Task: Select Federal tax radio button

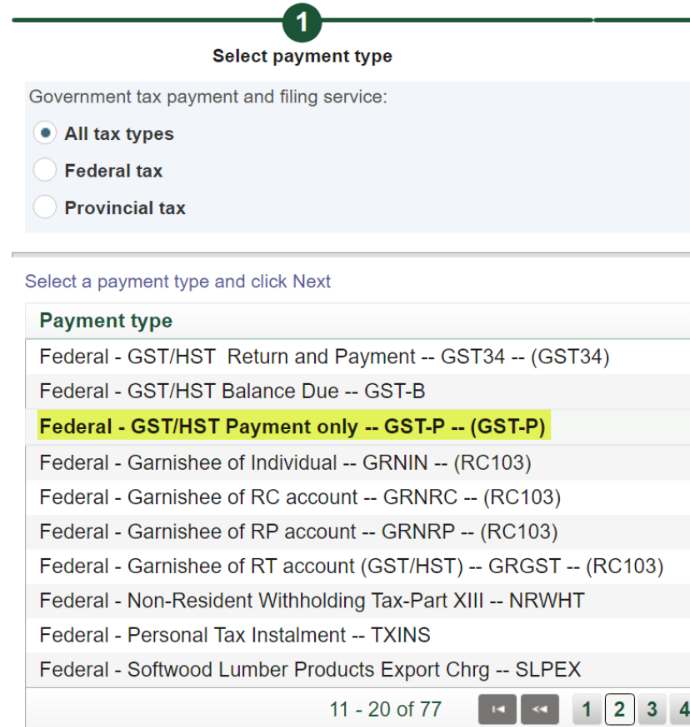Action: [x=45, y=170]
